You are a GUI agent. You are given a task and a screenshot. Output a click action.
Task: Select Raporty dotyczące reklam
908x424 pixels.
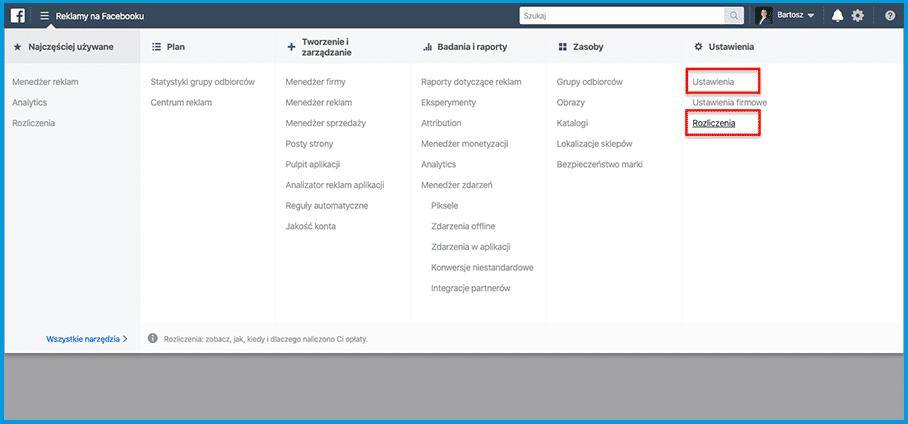pos(471,82)
